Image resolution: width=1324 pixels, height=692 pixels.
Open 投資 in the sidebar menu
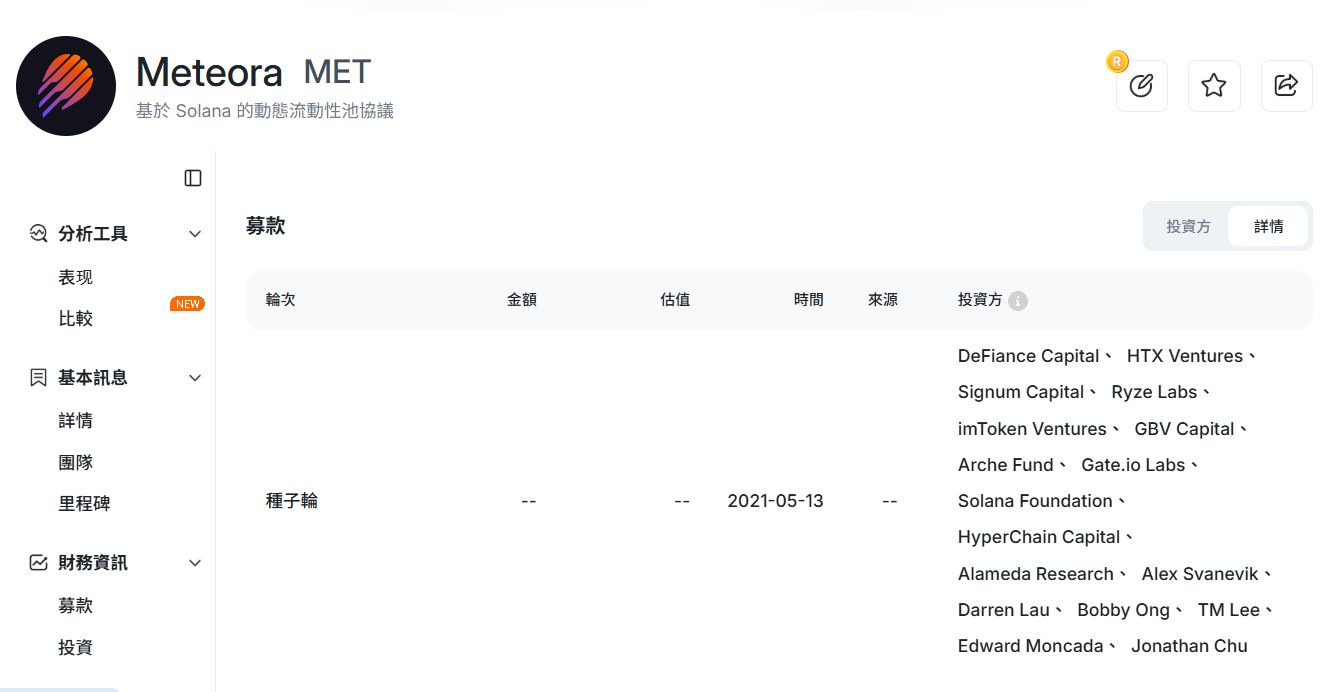click(x=76, y=647)
